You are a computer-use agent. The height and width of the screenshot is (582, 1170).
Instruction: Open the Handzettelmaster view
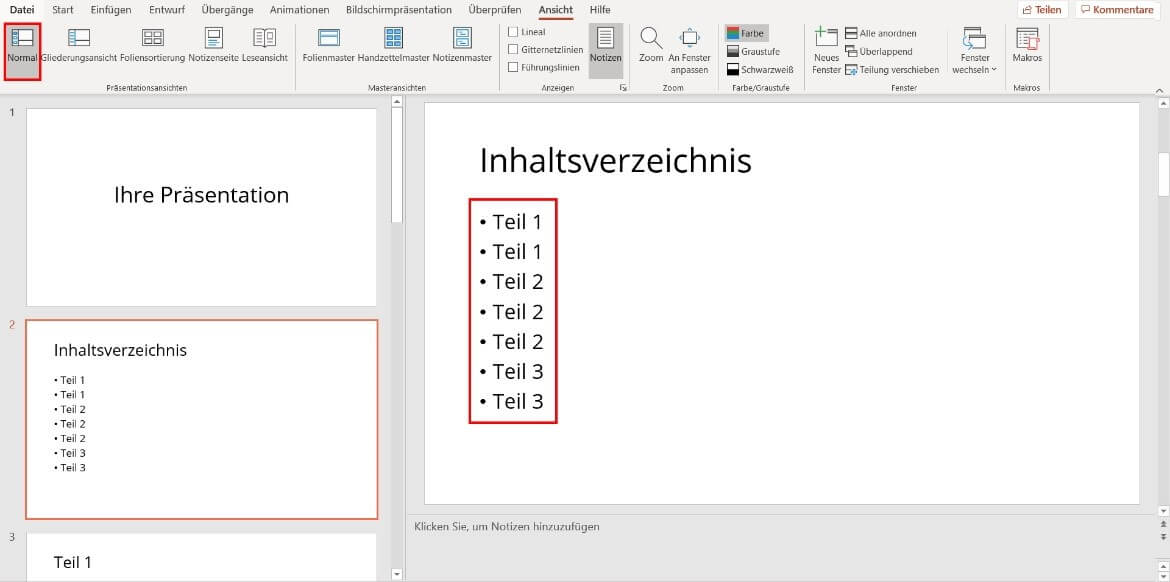[393, 45]
